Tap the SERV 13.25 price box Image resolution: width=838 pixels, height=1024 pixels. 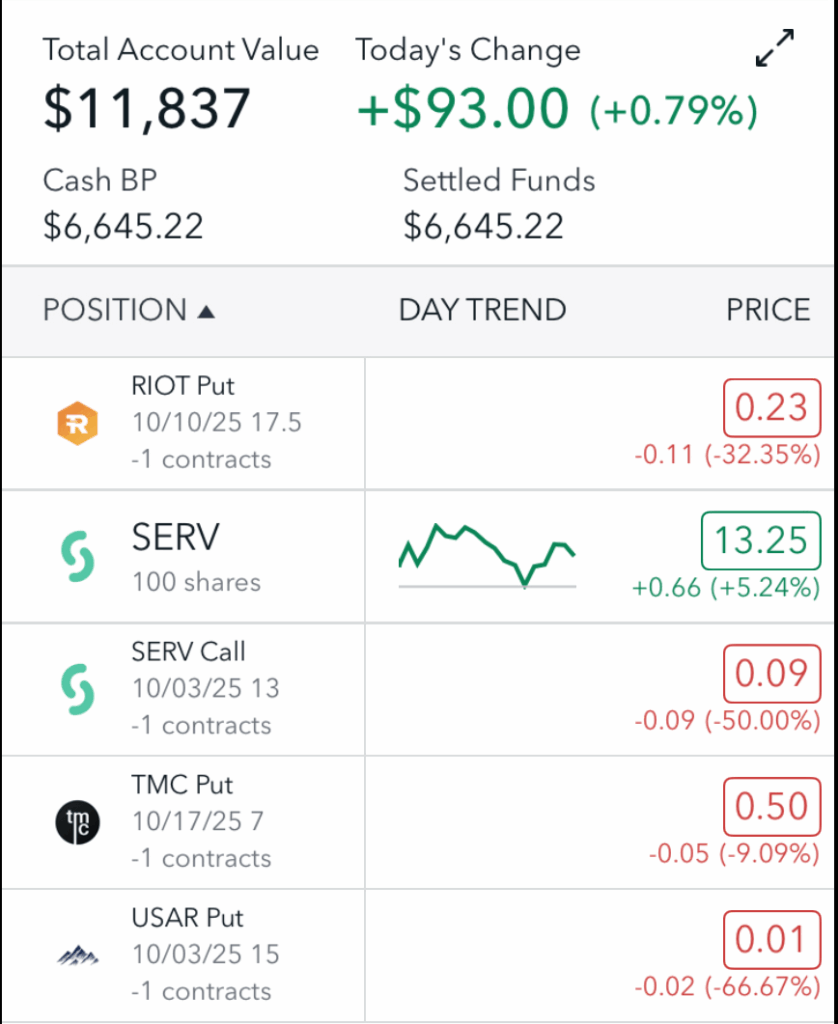pos(760,540)
